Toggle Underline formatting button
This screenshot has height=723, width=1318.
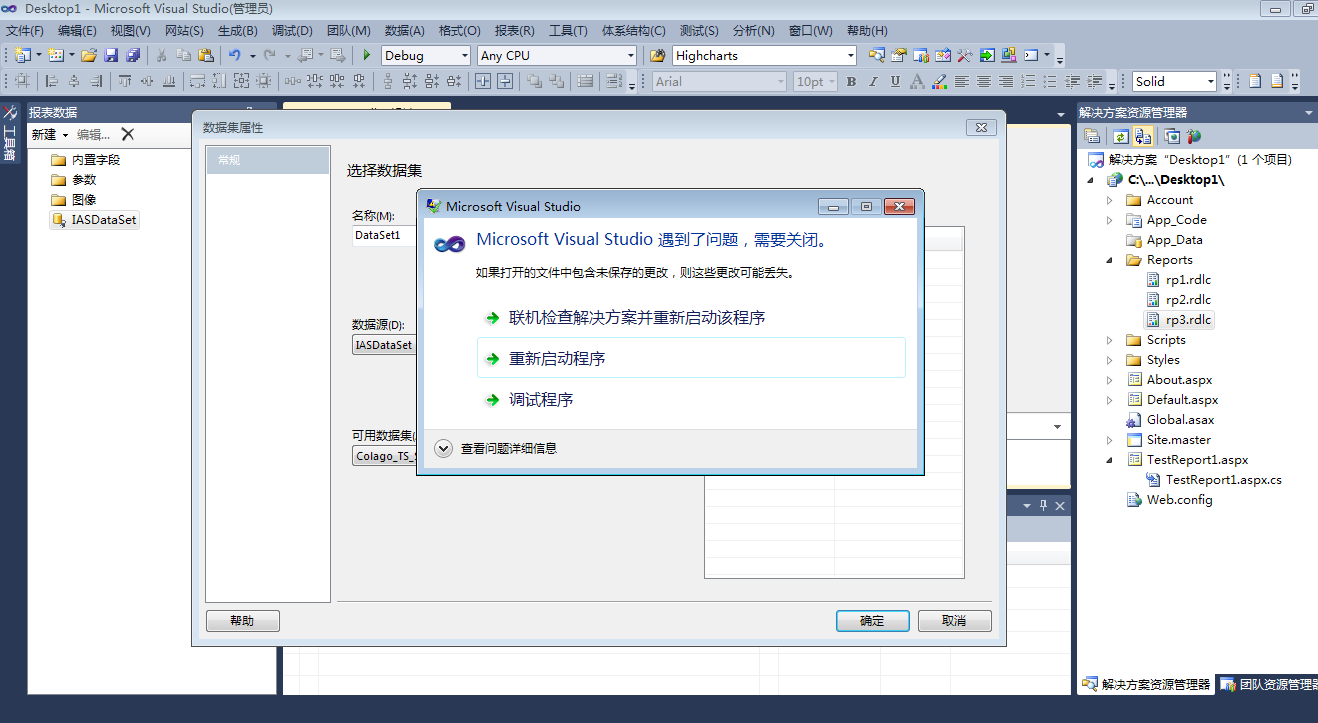(895, 82)
